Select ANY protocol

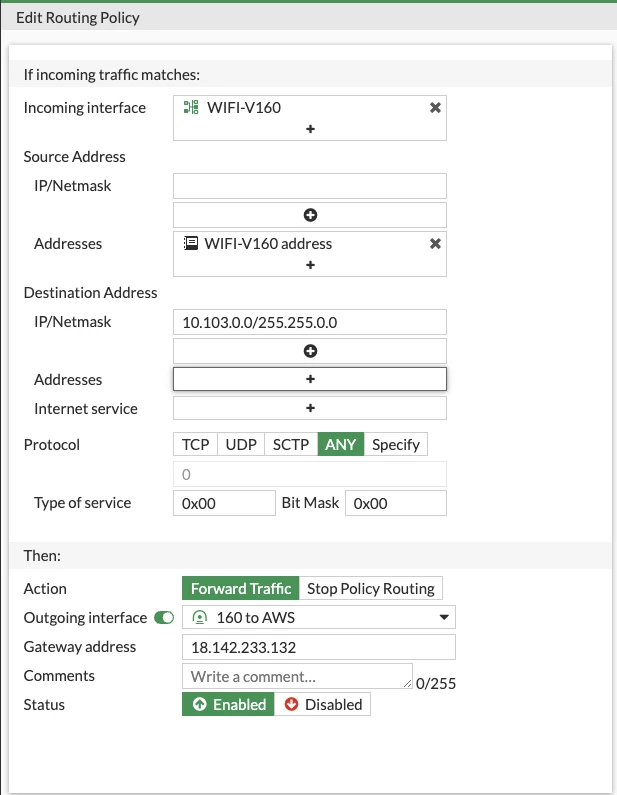[341, 444]
